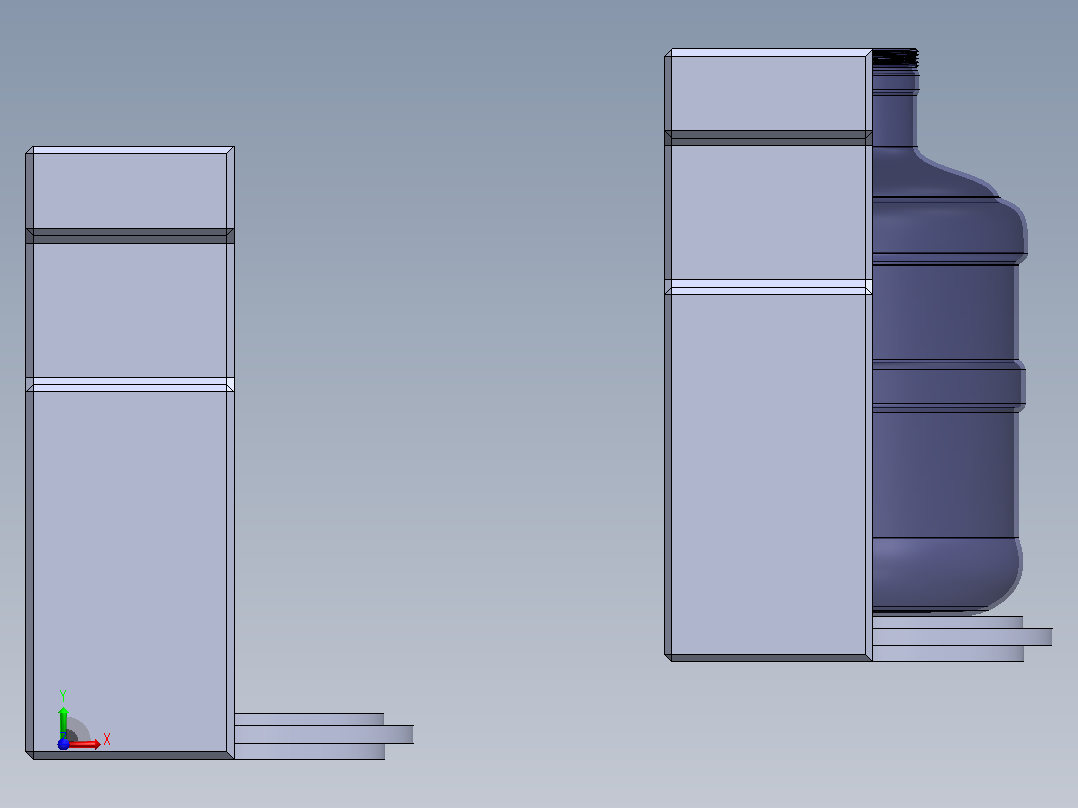Pick the top front panel of the cabinet with the bottle

768,94
